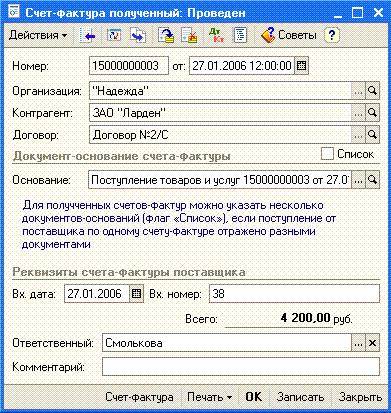The height and width of the screenshot is (413, 391).
Task: Click the magnifier icon for Организация
Action: tap(372, 91)
